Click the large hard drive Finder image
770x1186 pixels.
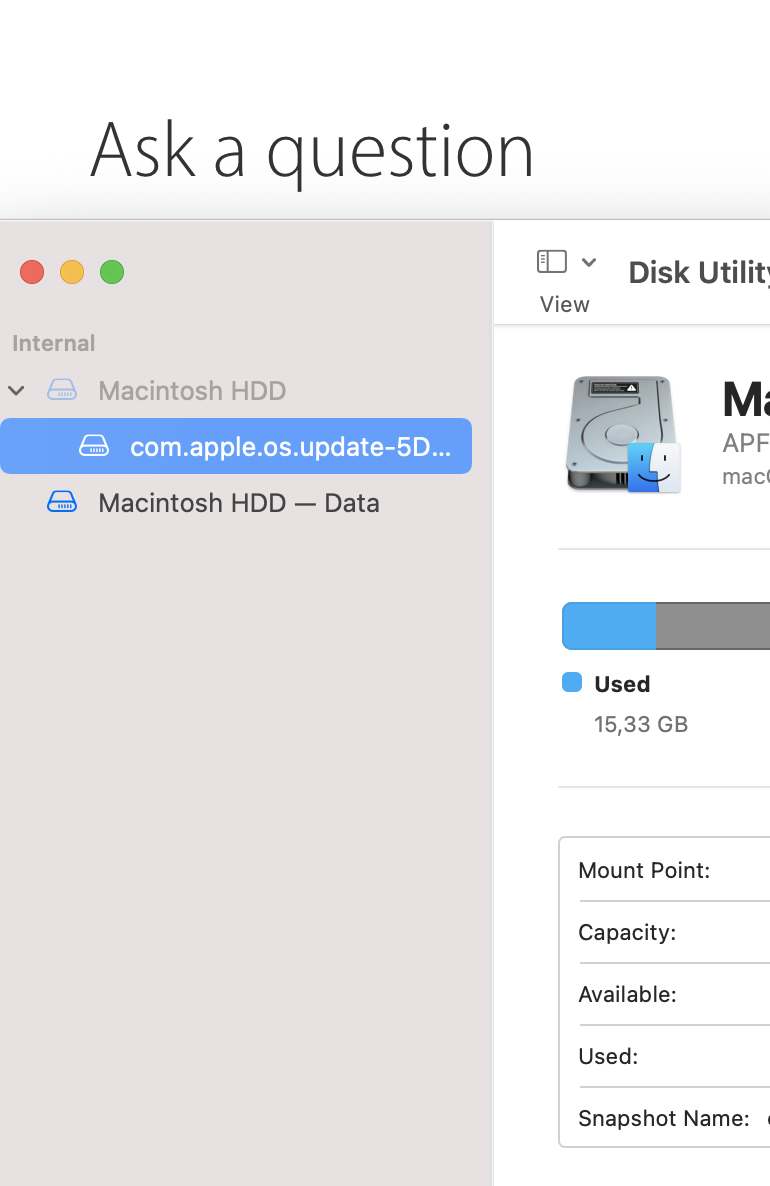(622, 434)
